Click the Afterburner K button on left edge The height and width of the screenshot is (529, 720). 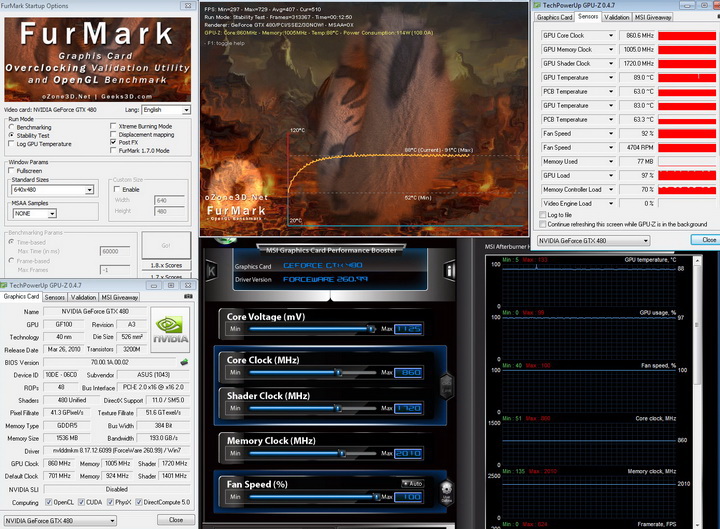coord(210,270)
